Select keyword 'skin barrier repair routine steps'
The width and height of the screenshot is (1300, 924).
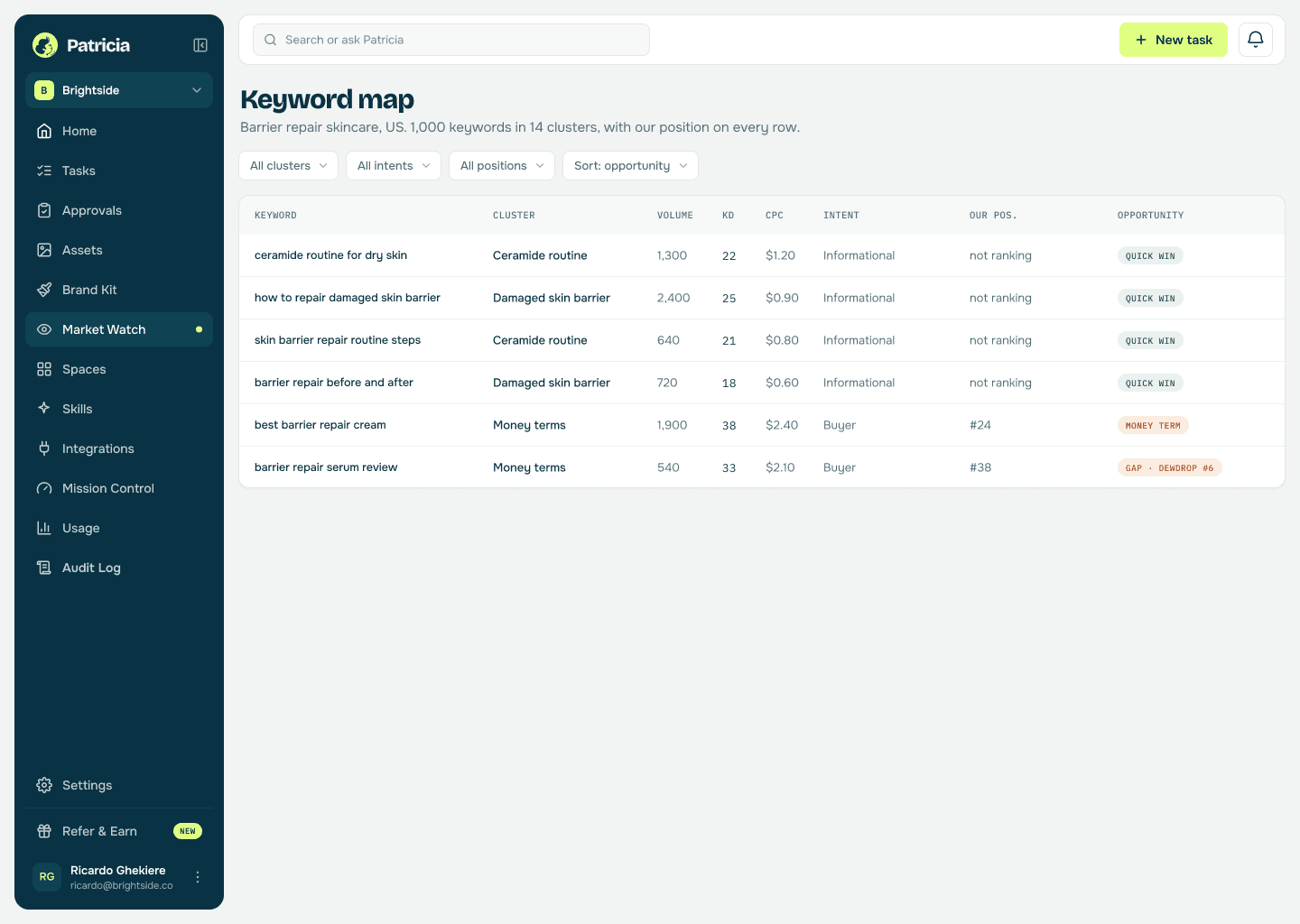(338, 340)
